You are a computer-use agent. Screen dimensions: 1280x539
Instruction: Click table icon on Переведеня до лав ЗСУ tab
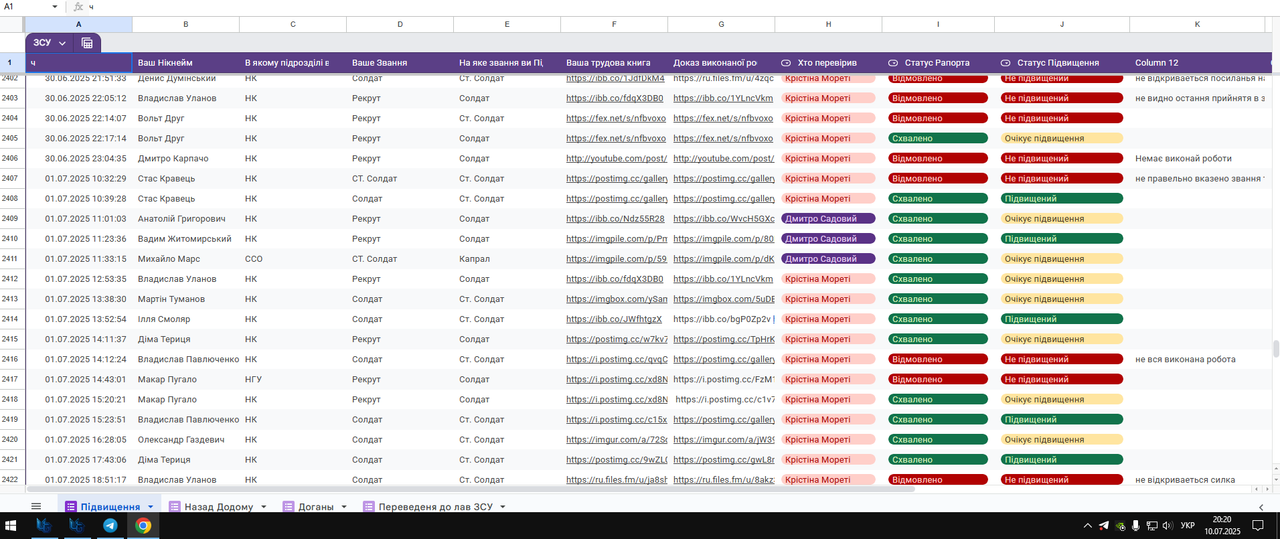tap(368, 507)
